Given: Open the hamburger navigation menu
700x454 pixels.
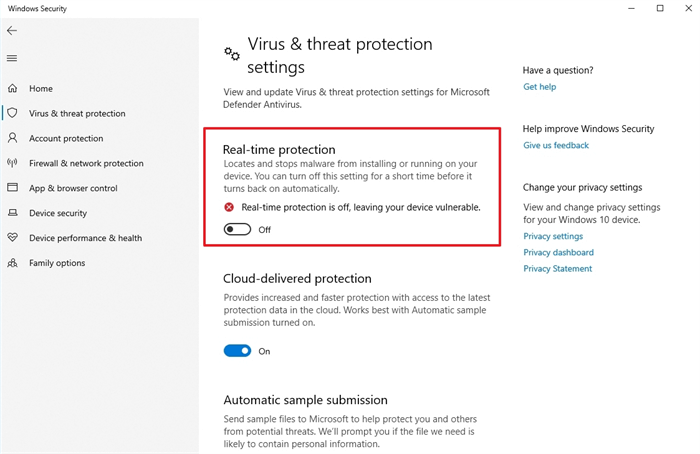Looking at the screenshot, I should (12, 58).
